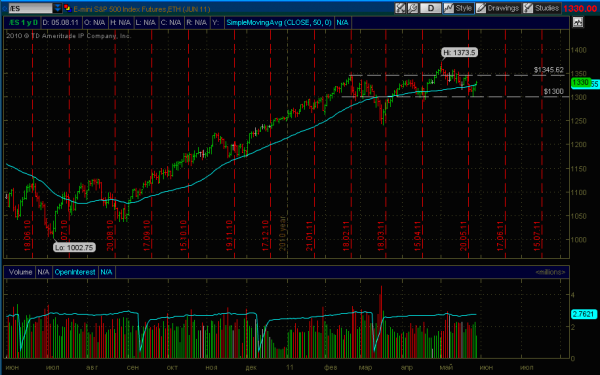Click the 18.02.11 expiration marker

[346, 235]
